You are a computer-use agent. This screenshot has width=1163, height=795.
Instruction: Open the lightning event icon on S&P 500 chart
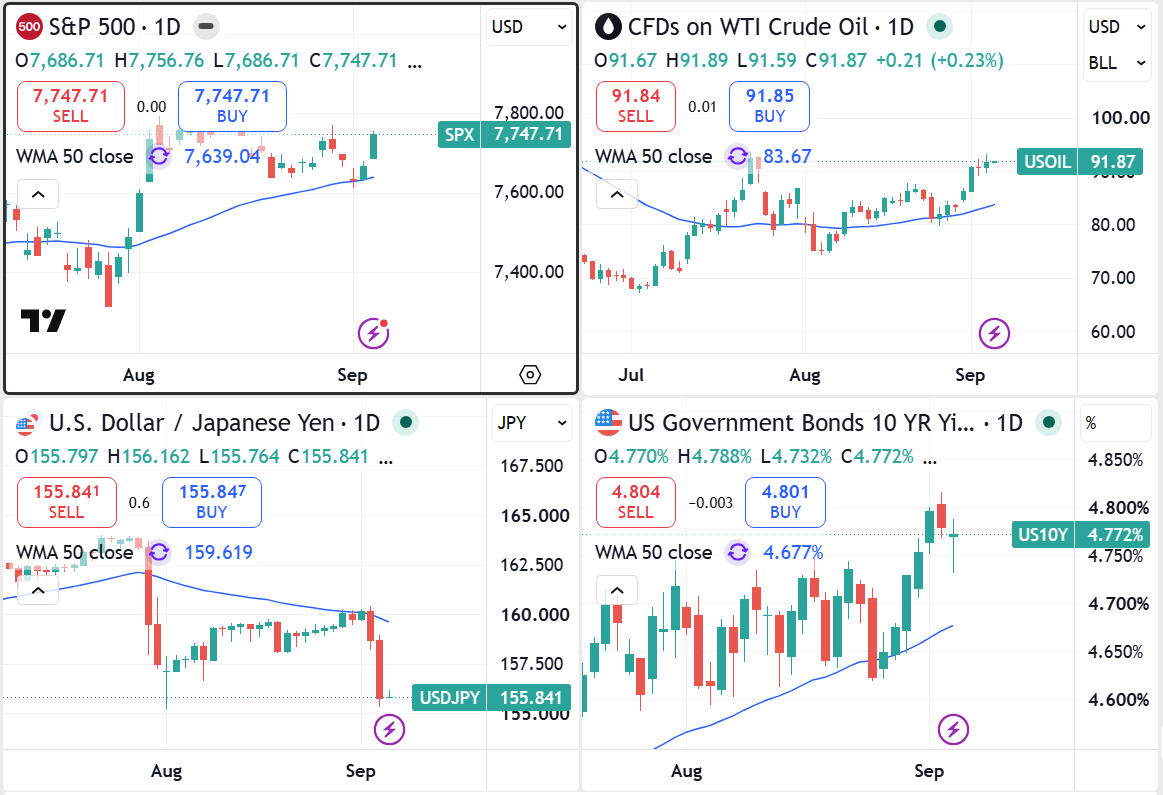tap(373, 334)
